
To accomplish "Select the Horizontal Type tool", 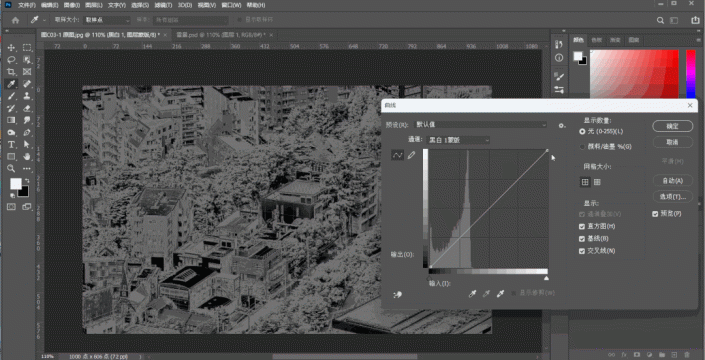I will point(11,145).
